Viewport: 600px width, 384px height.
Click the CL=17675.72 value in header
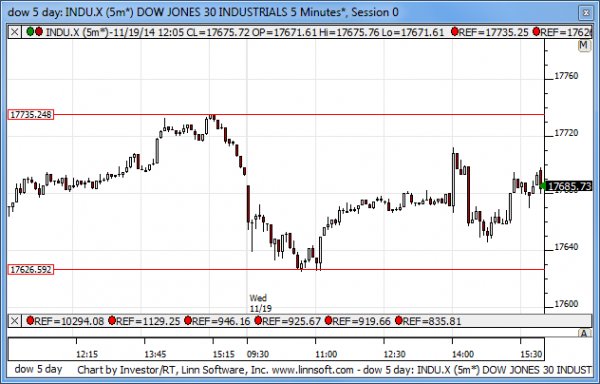pyautogui.click(x=218, y=32)
